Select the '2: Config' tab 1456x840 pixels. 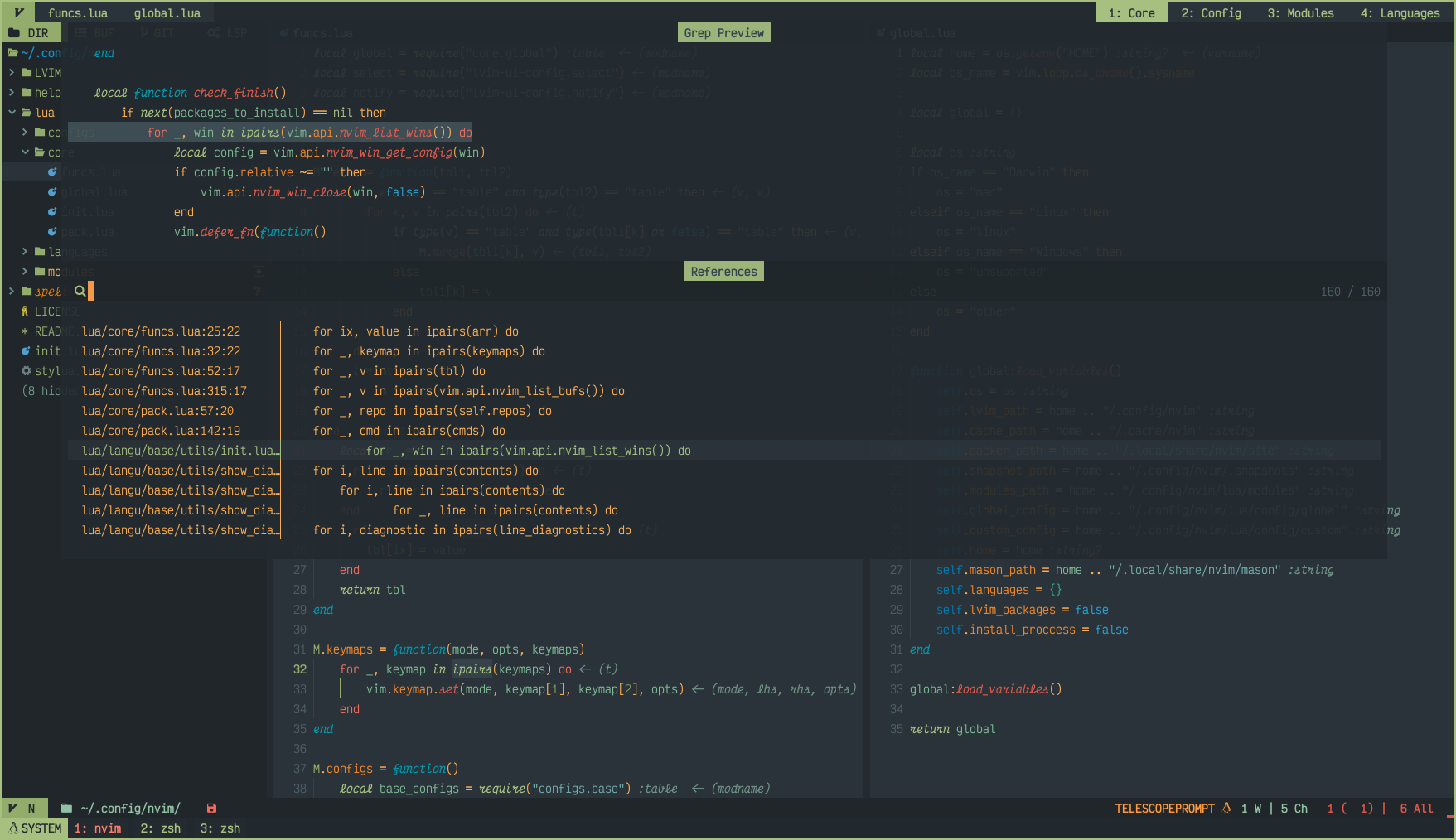tap(1211, 13)
